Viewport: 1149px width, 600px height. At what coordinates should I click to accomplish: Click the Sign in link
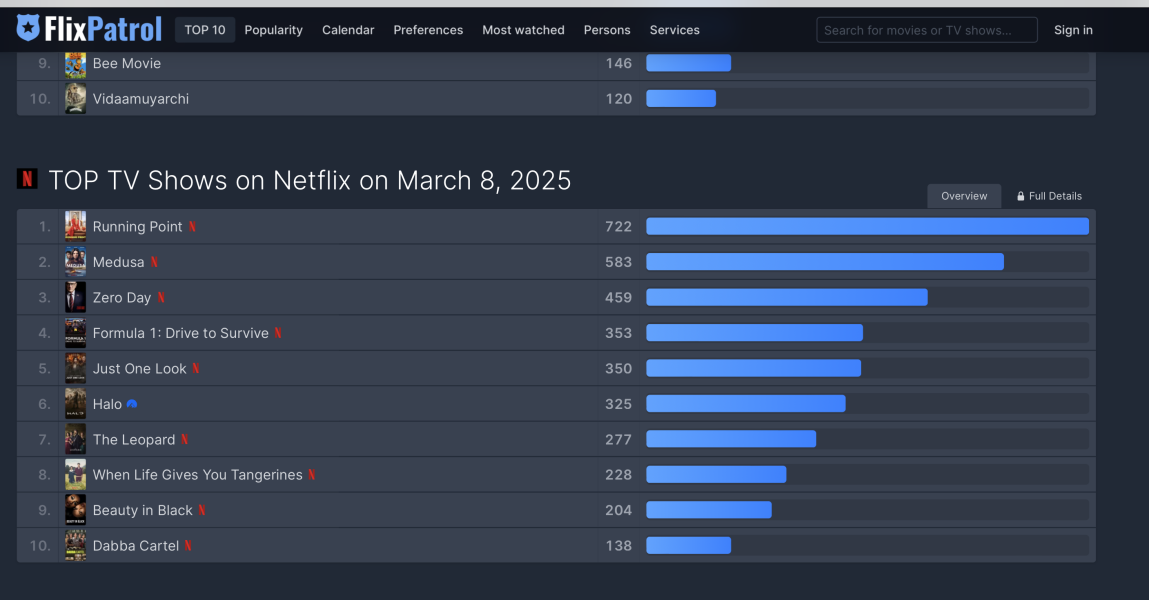click(1073, 30)
